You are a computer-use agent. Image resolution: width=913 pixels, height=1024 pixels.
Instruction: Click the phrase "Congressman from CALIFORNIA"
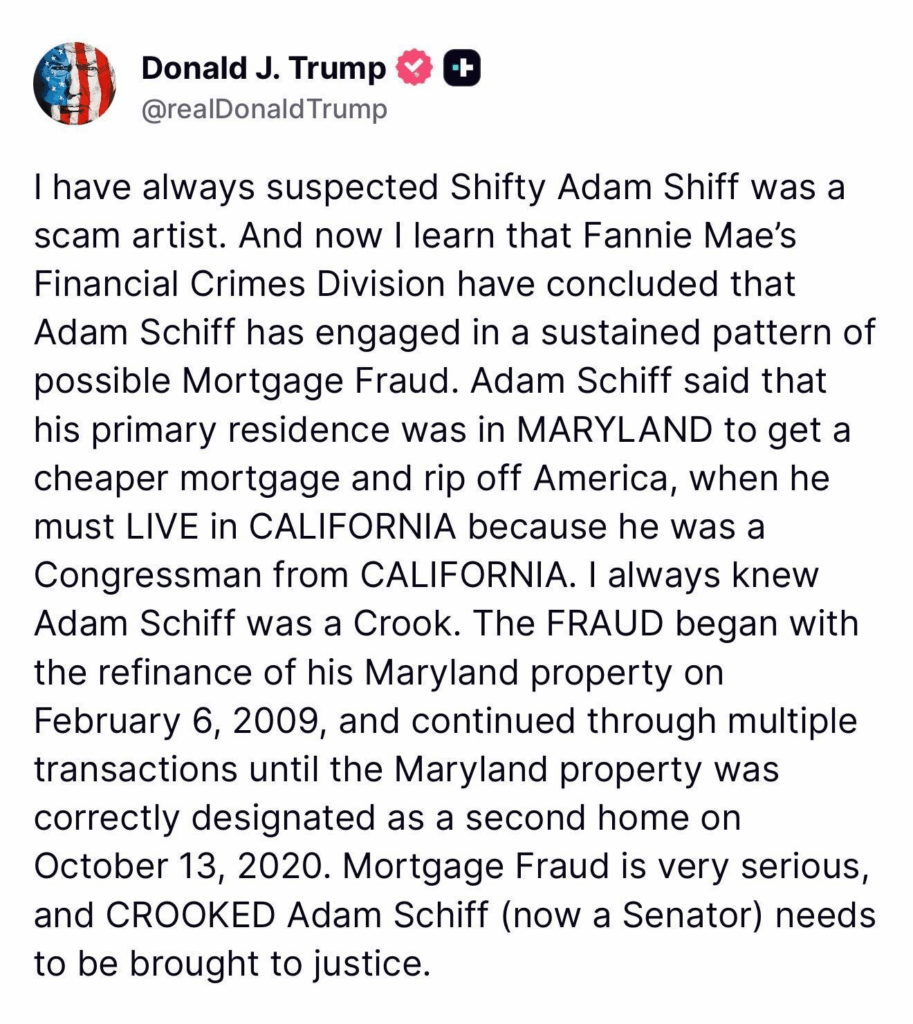coord(301,575)
